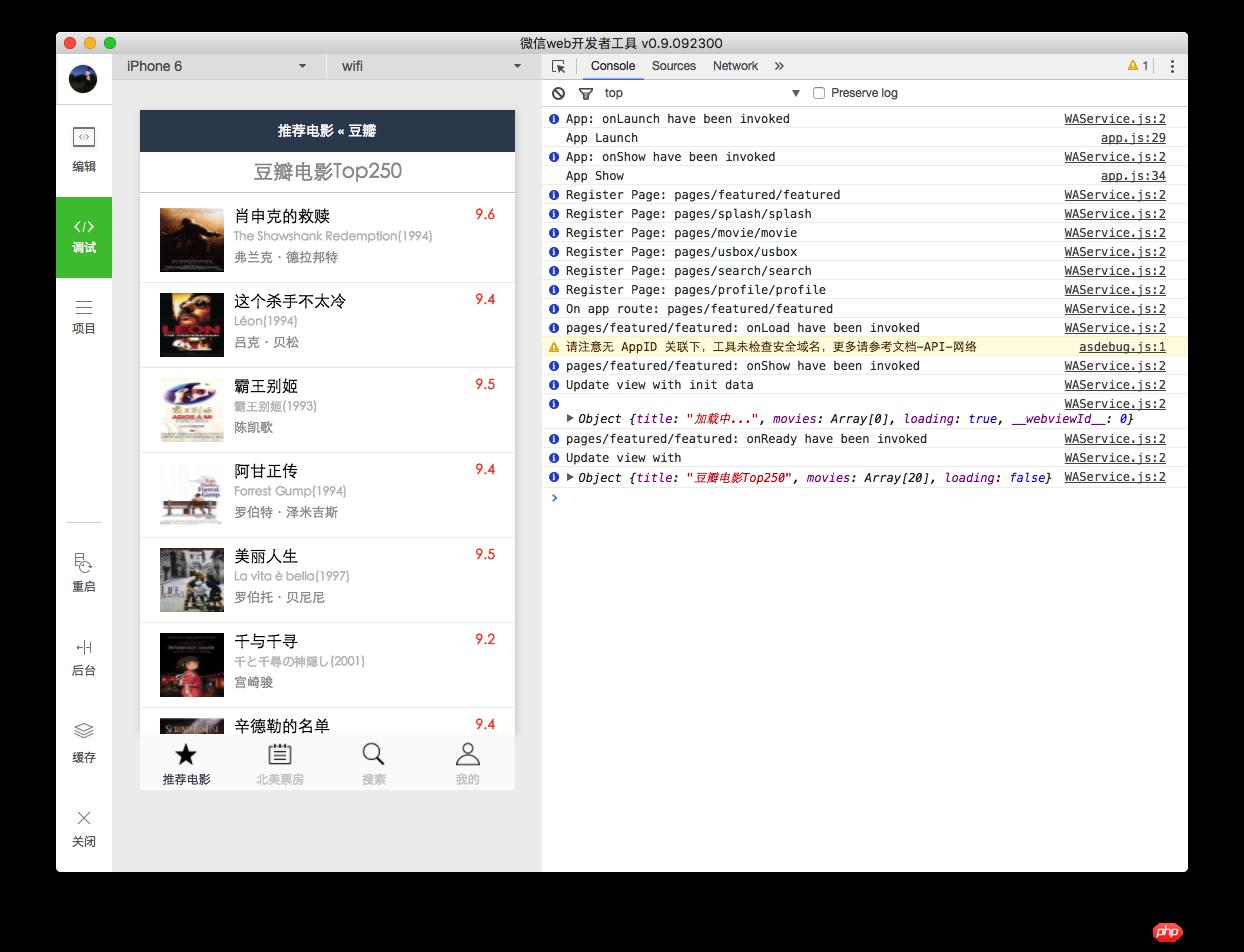Tap the 推荐电影 star tab icon
1244x952 pixels.
tap(186, 755)
